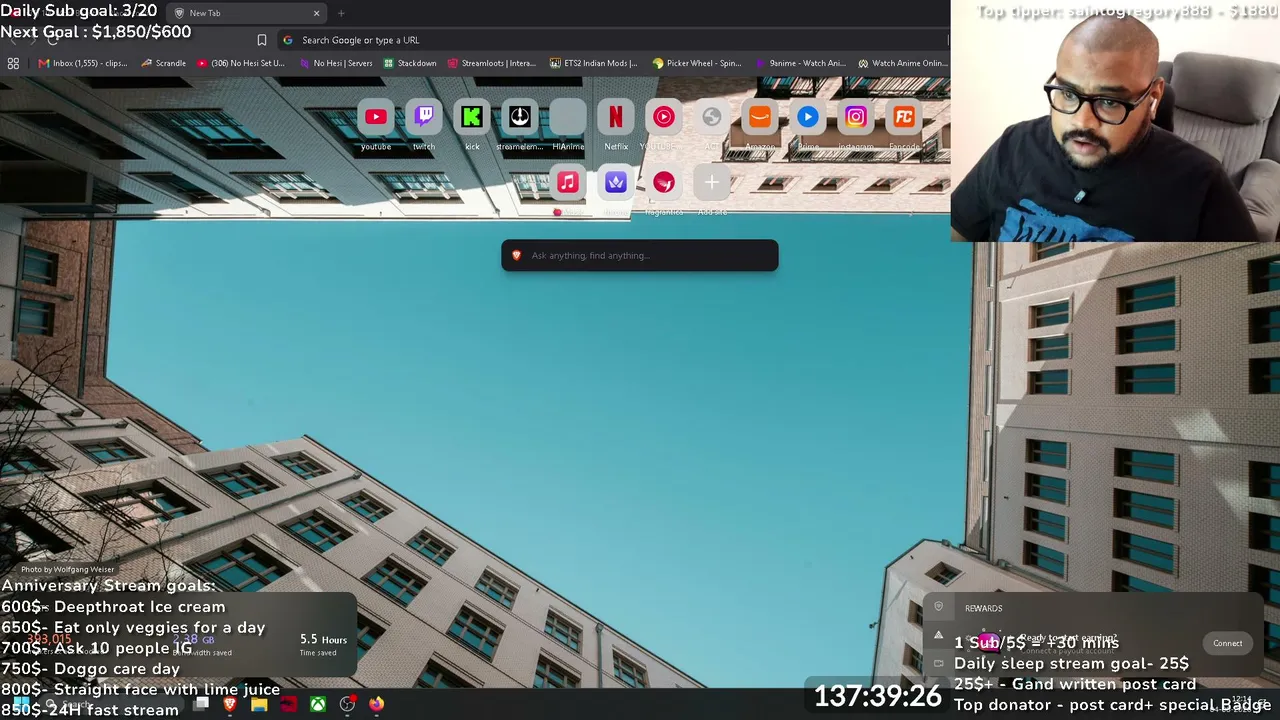Open the Fancode shortcut tile
1280x720 pixels.
pos(904,118)
